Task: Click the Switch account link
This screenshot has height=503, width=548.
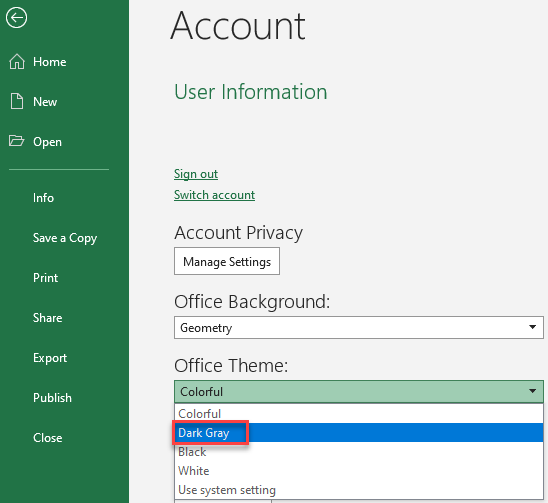Action: pyautogui.click(x=214, y=195)
